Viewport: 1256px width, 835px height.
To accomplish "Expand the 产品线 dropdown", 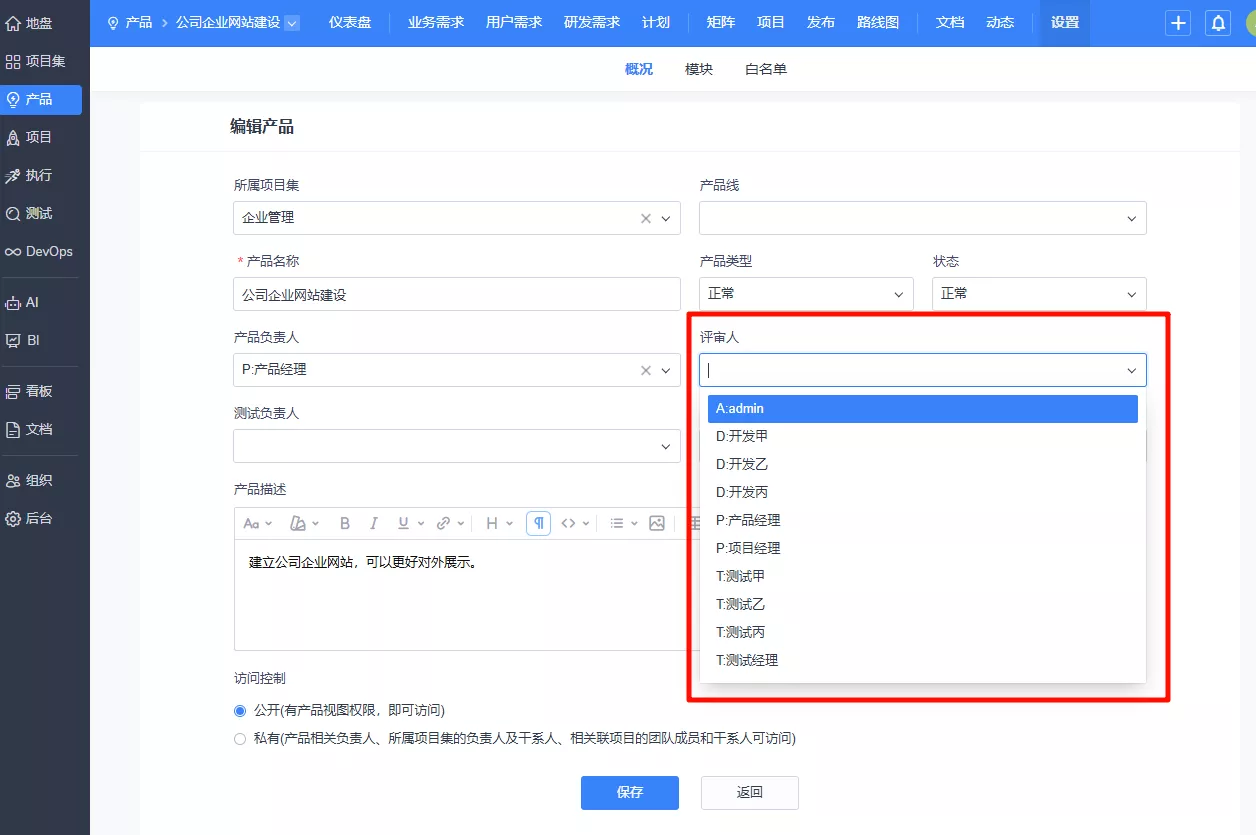I will [923, 218].
